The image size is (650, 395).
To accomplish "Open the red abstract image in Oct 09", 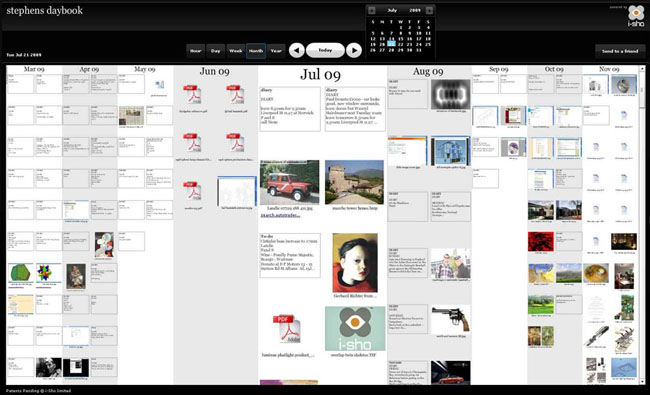I will pos(541,242).
